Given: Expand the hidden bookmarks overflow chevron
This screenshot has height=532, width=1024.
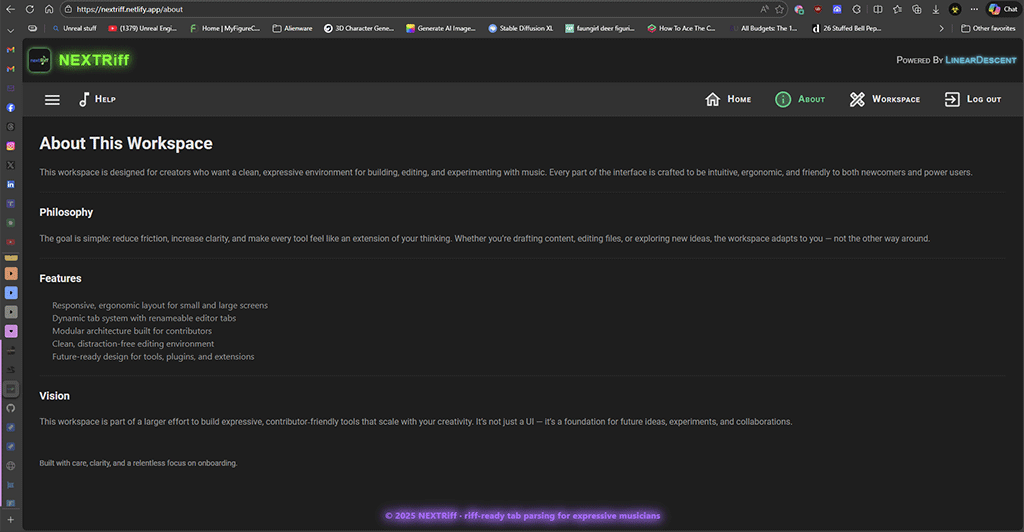Looking at the screenshot, I should pos(941,29).
